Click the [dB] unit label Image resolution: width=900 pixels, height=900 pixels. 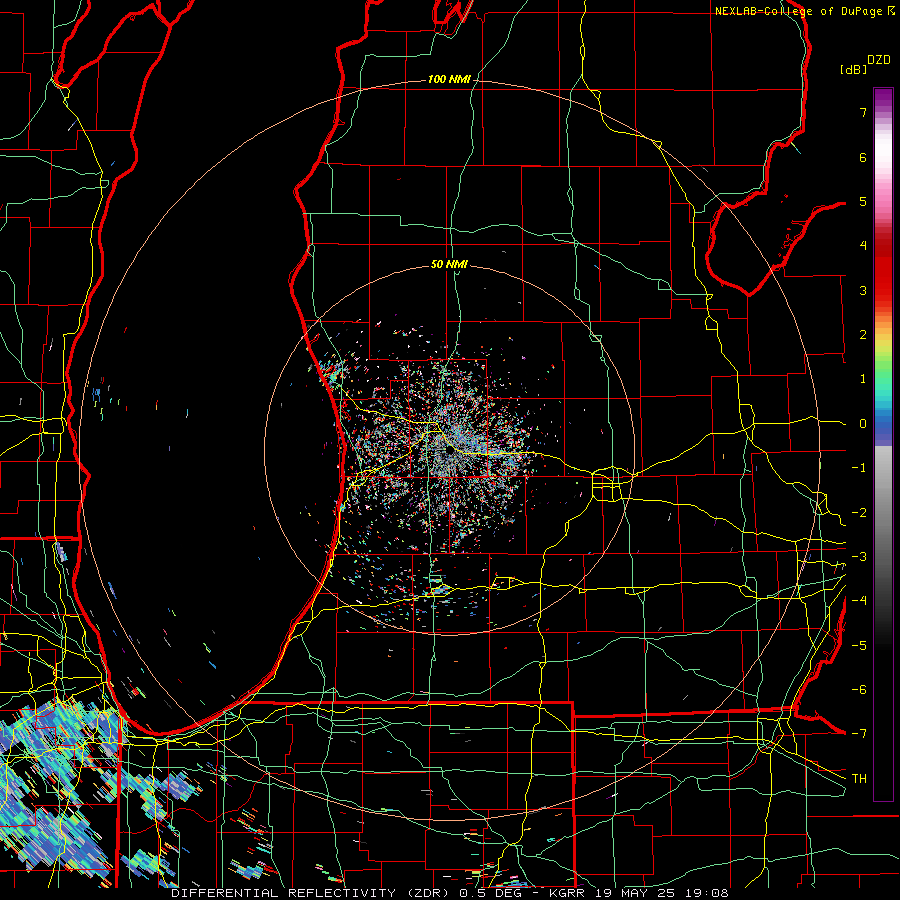pos(854,69)
